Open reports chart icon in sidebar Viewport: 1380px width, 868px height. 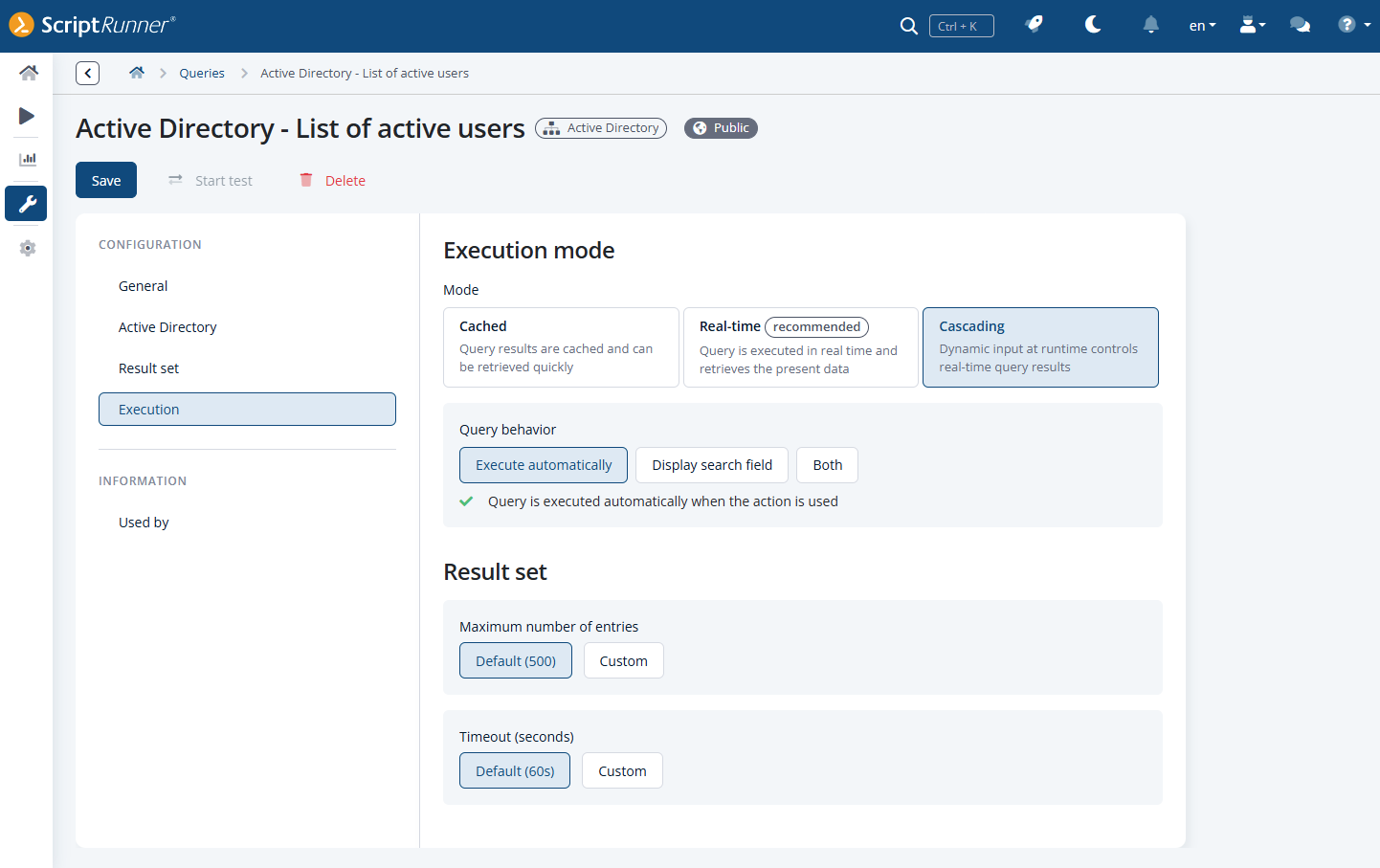[x=28, y=159]
